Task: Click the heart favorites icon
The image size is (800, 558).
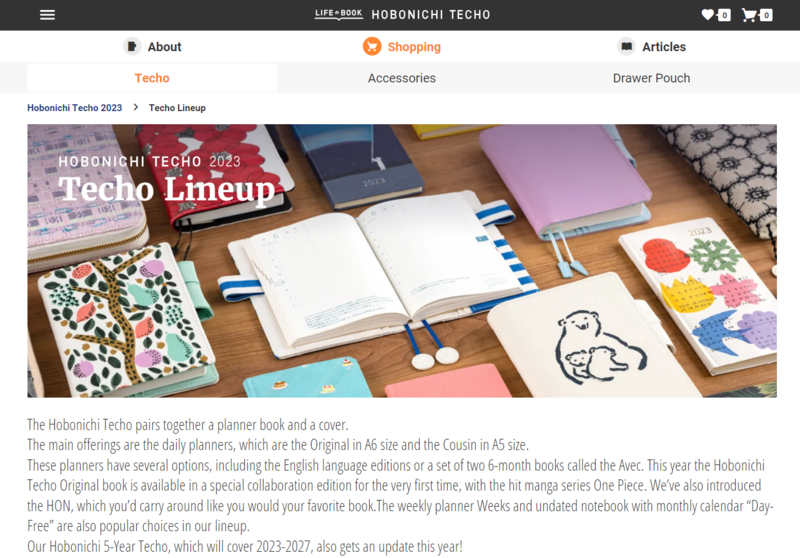Action: [x=708, y=14]
